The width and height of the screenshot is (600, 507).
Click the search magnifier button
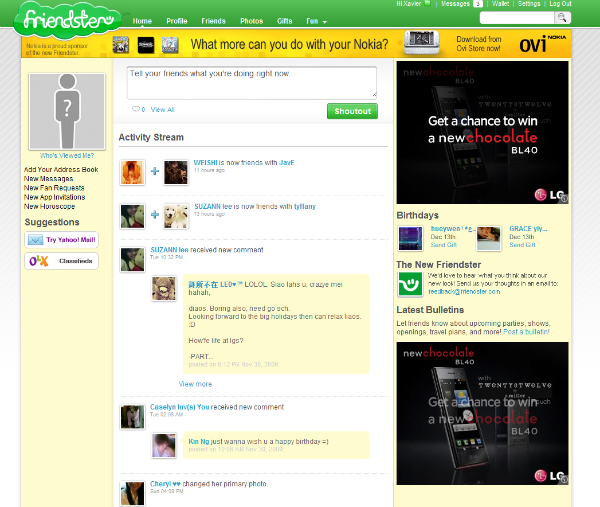click(563, 18)
